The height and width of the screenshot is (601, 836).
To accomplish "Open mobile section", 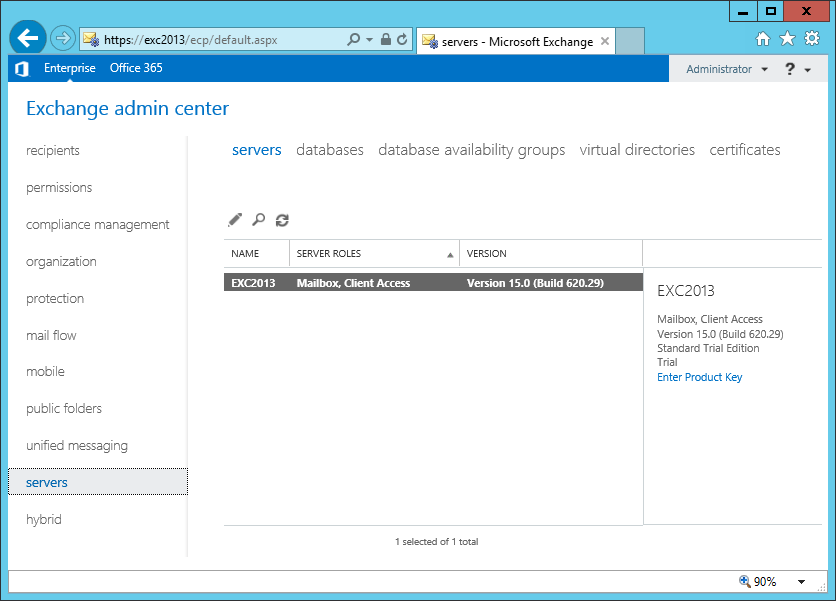I will pyautogui.click(x=45, y=372).
